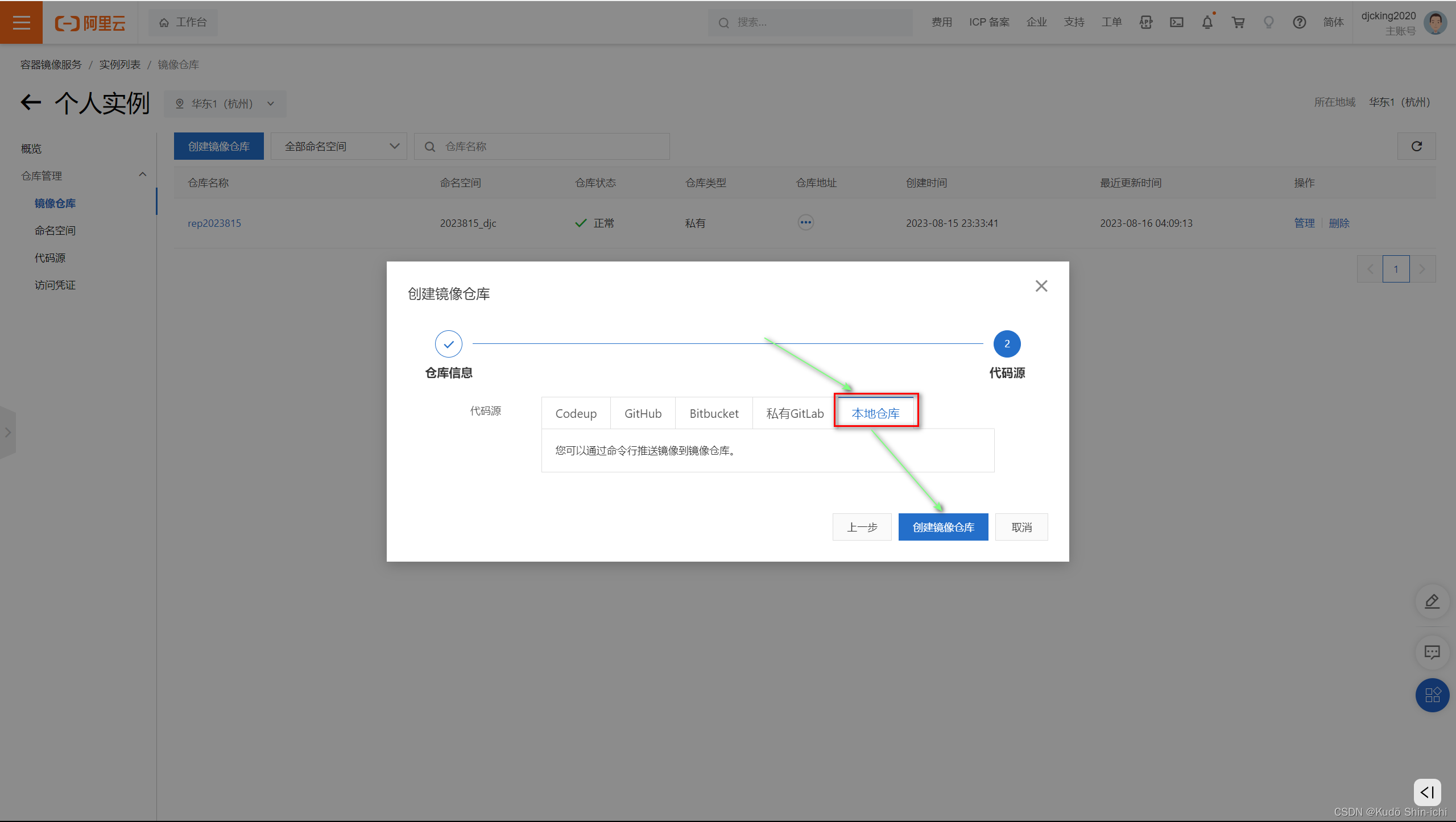Open the edit feedback floating icon
This screenshot has width=1456, height=822.
(x=1432, y=601)
